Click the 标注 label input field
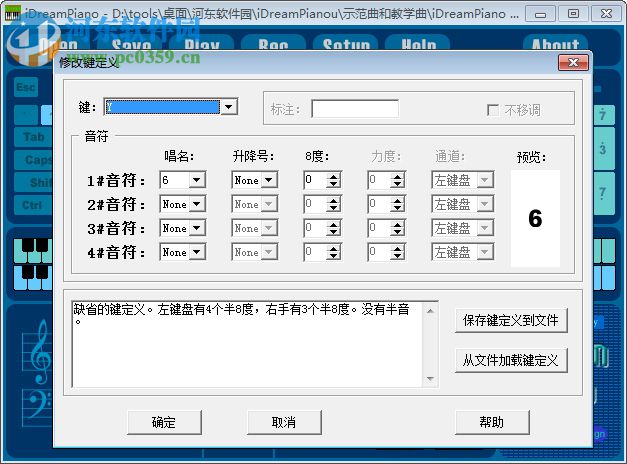The width and height of the screenshot is (627, 464). click(355, 109)
